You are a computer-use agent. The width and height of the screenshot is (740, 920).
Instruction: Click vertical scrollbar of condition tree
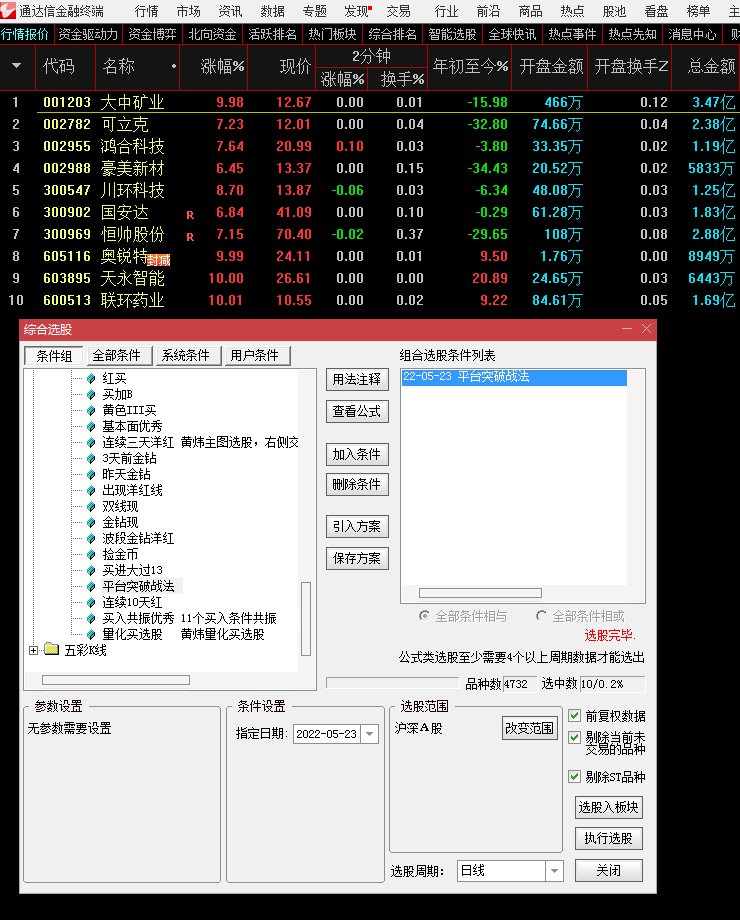[x=306, y=618]
